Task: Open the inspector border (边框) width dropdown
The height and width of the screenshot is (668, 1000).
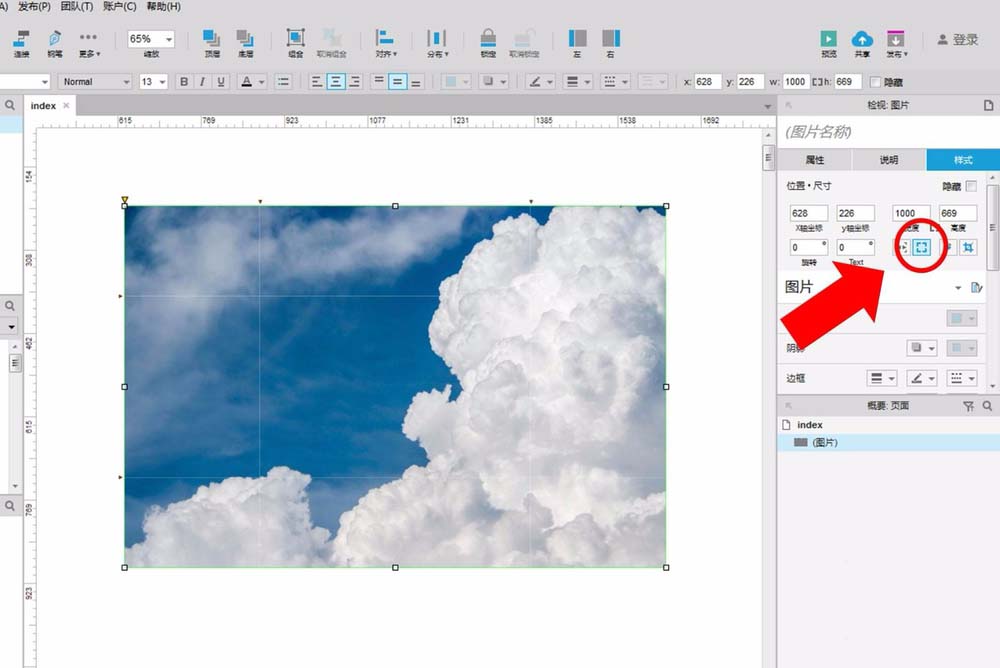Action: [x=882, y=378]
